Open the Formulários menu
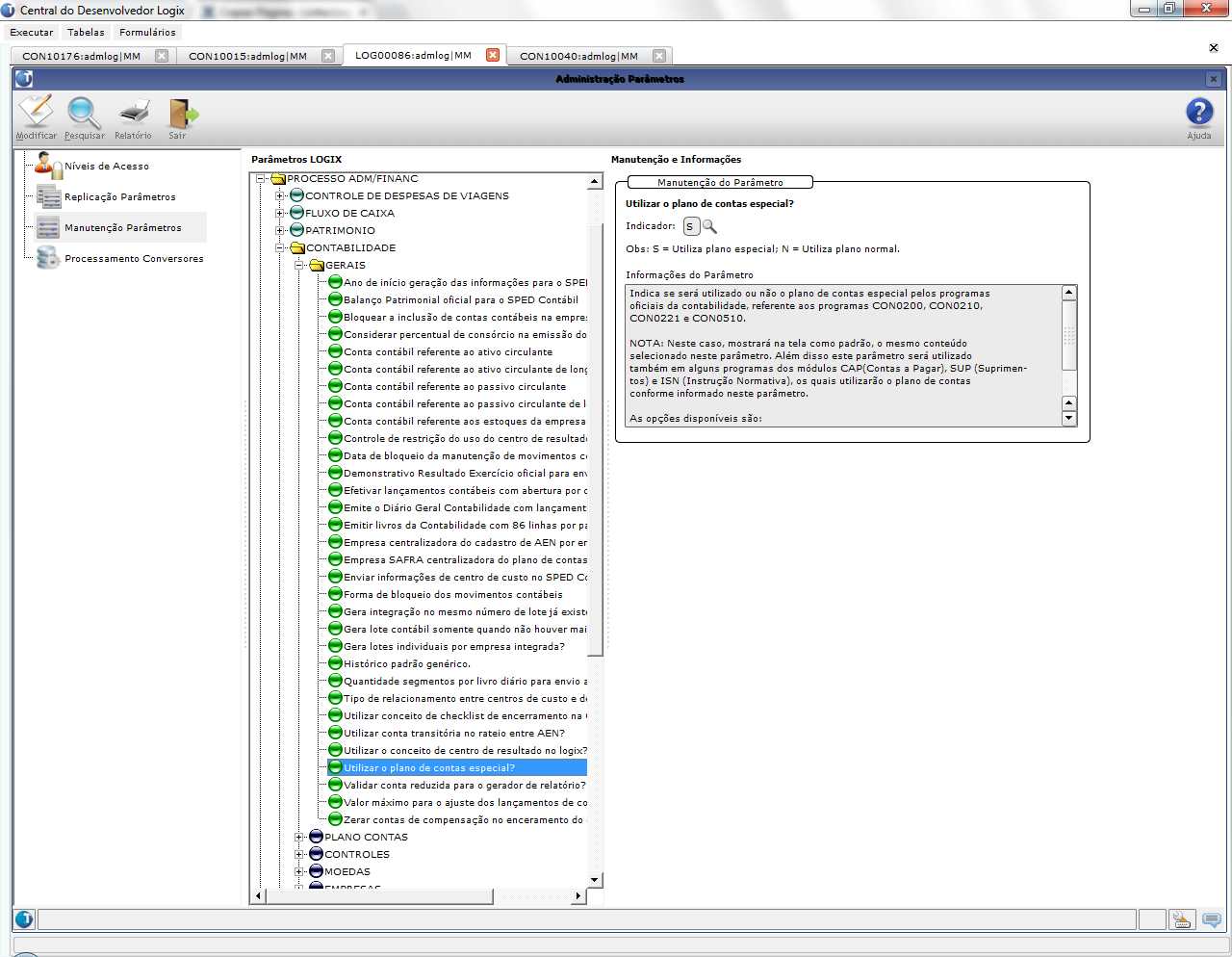Screen dimensions: 1232x957 (x=147, y=33)
